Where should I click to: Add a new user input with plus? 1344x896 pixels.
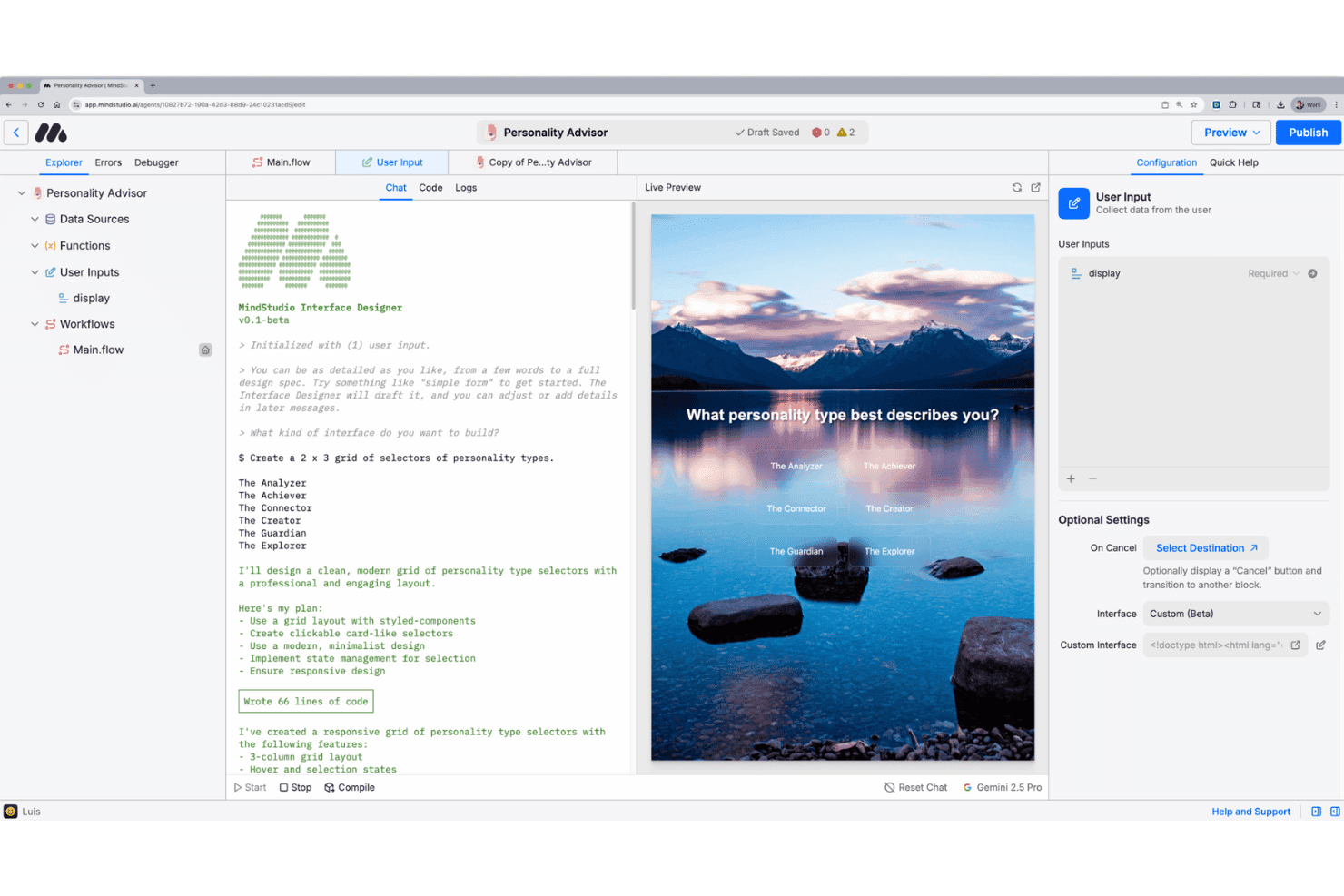(1071, 478)
